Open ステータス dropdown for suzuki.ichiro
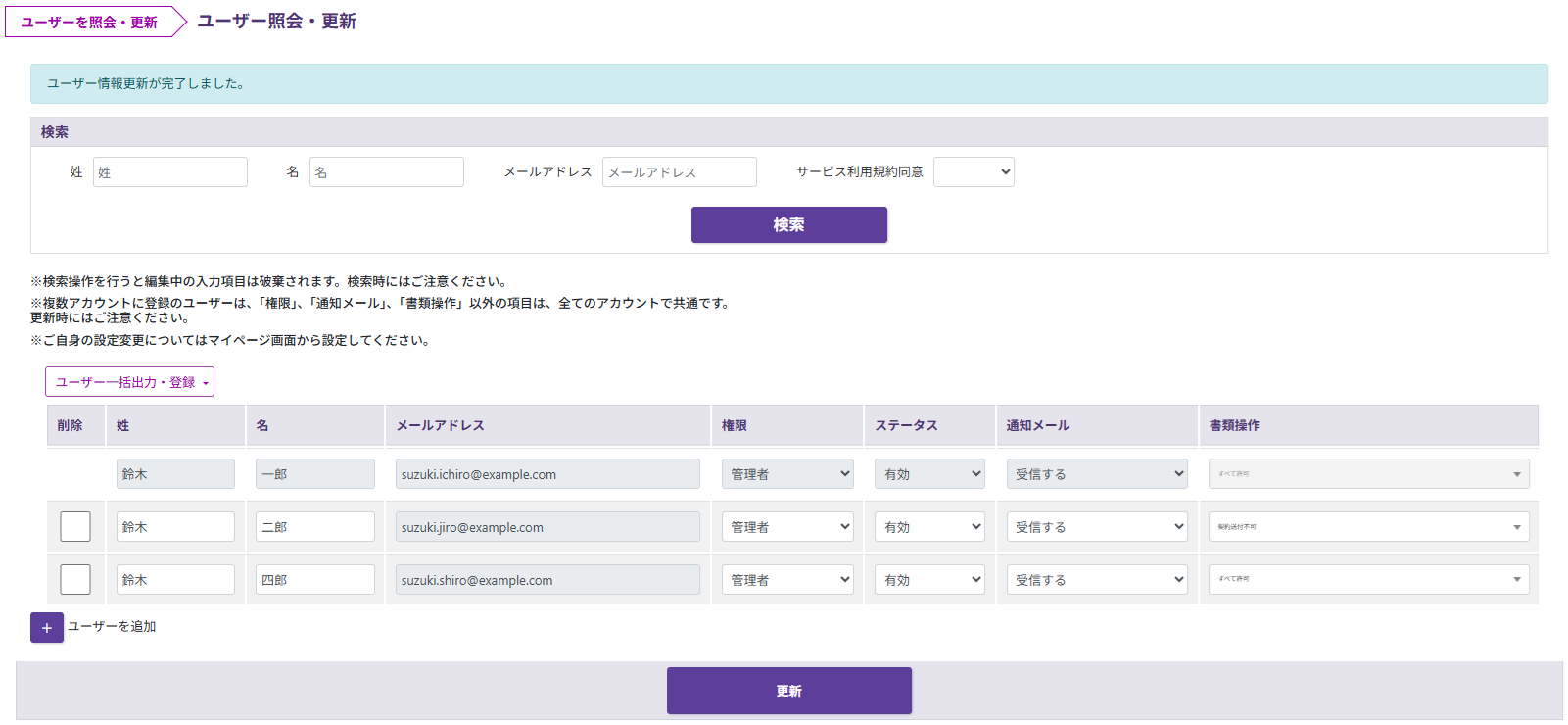 [x=929, y=474]
